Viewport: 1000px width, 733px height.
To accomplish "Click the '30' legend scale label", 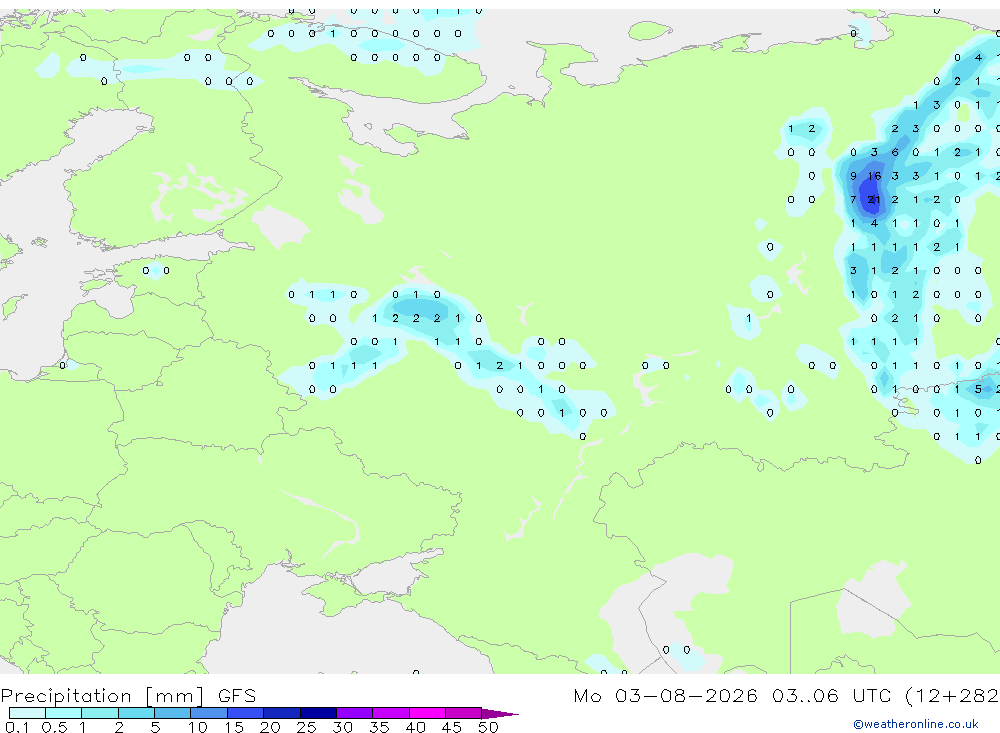I will click(342, 727).
